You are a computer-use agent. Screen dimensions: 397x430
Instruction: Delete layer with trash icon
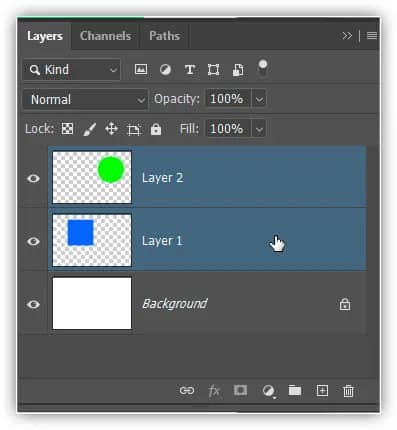(348, 391)
